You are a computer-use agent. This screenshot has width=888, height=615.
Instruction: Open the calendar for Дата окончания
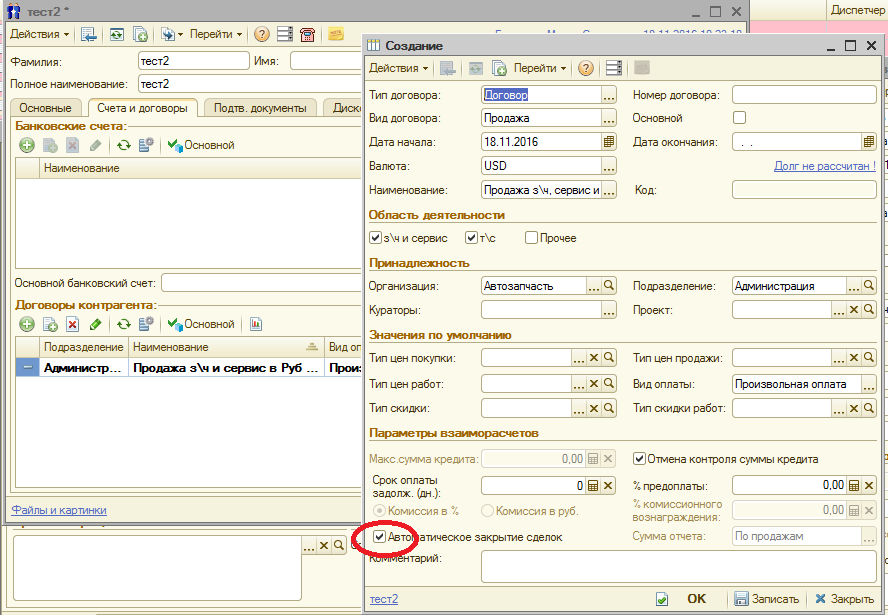869,142
